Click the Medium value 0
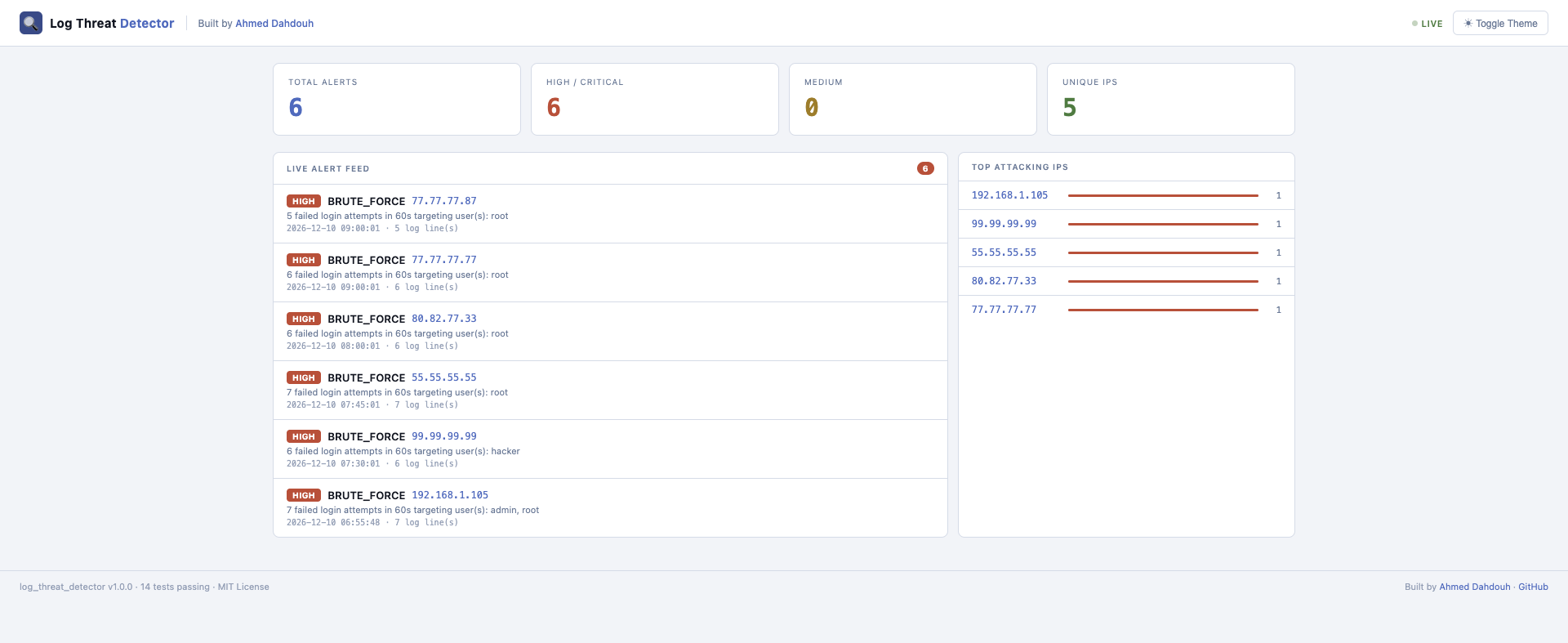This screenshot has width=1568, height=643. [812, 107]
